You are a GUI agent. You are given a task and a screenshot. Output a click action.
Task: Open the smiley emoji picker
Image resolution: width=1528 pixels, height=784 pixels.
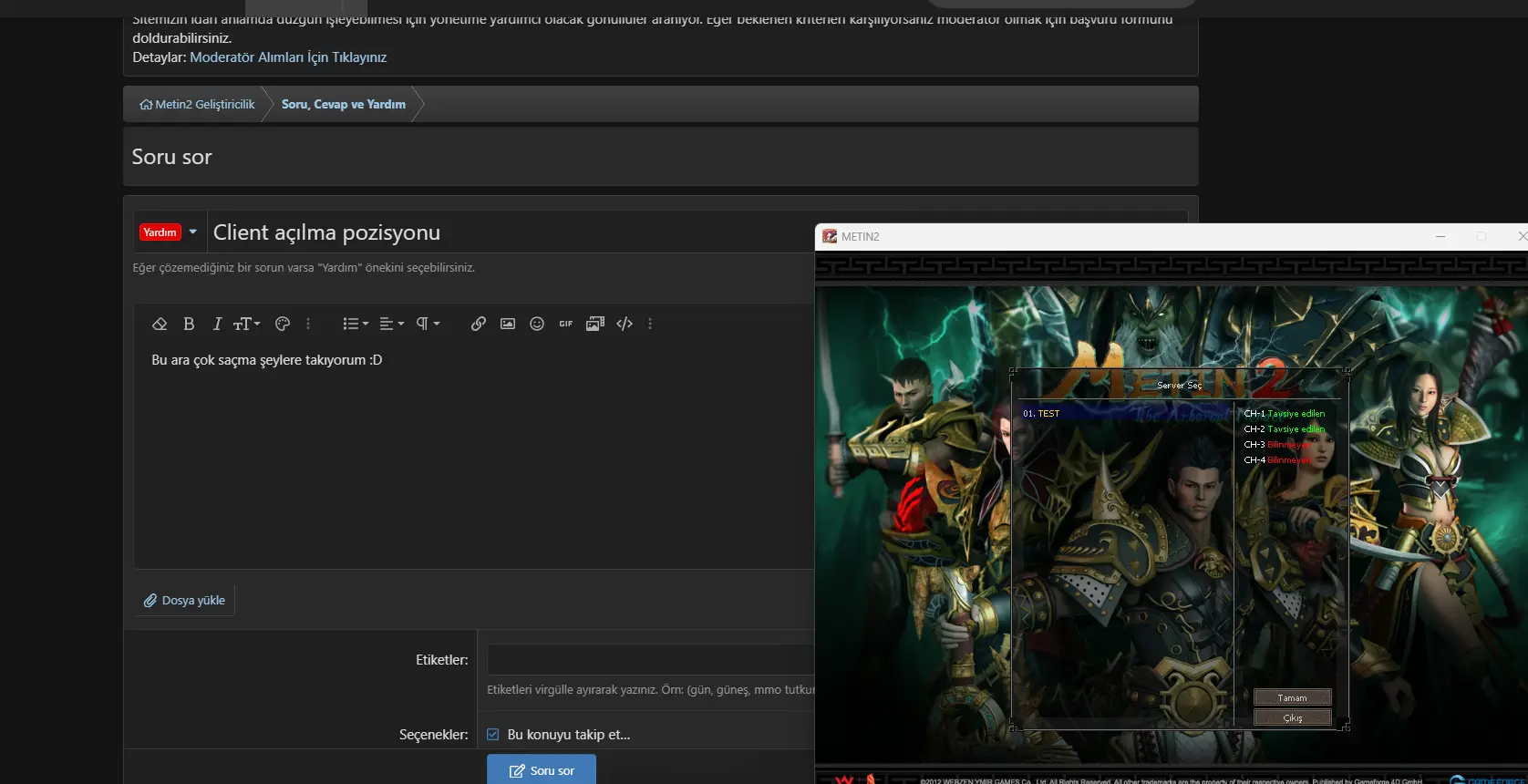tap(537, 324)
